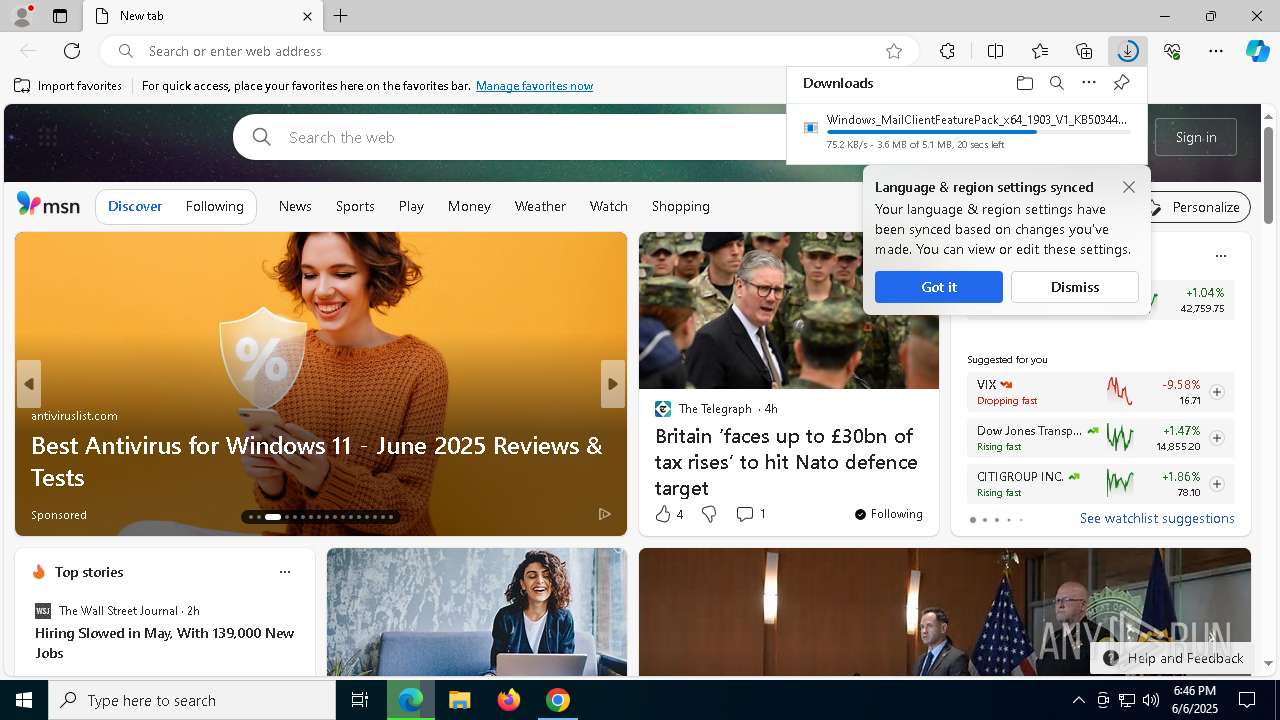
Task: Open Britain faces tax rises article
Action: click(x=786, y=462)
